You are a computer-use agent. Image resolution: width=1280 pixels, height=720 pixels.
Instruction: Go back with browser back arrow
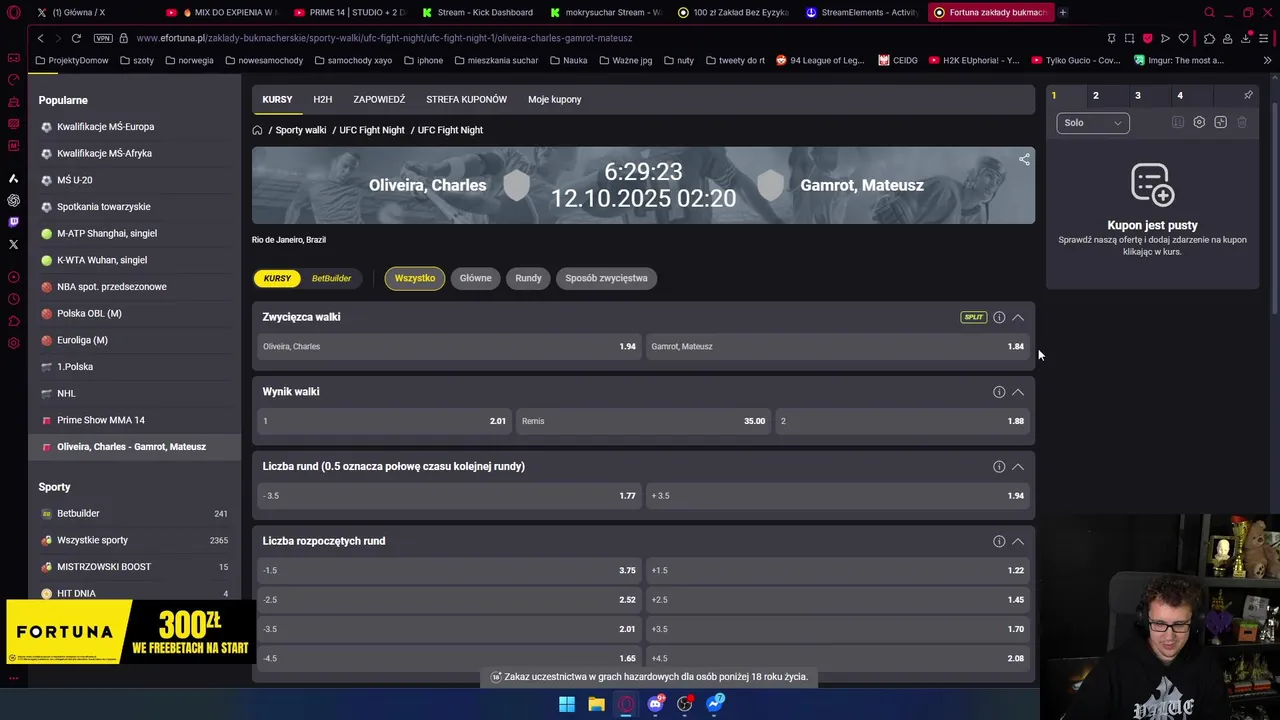tap(40, 38)
